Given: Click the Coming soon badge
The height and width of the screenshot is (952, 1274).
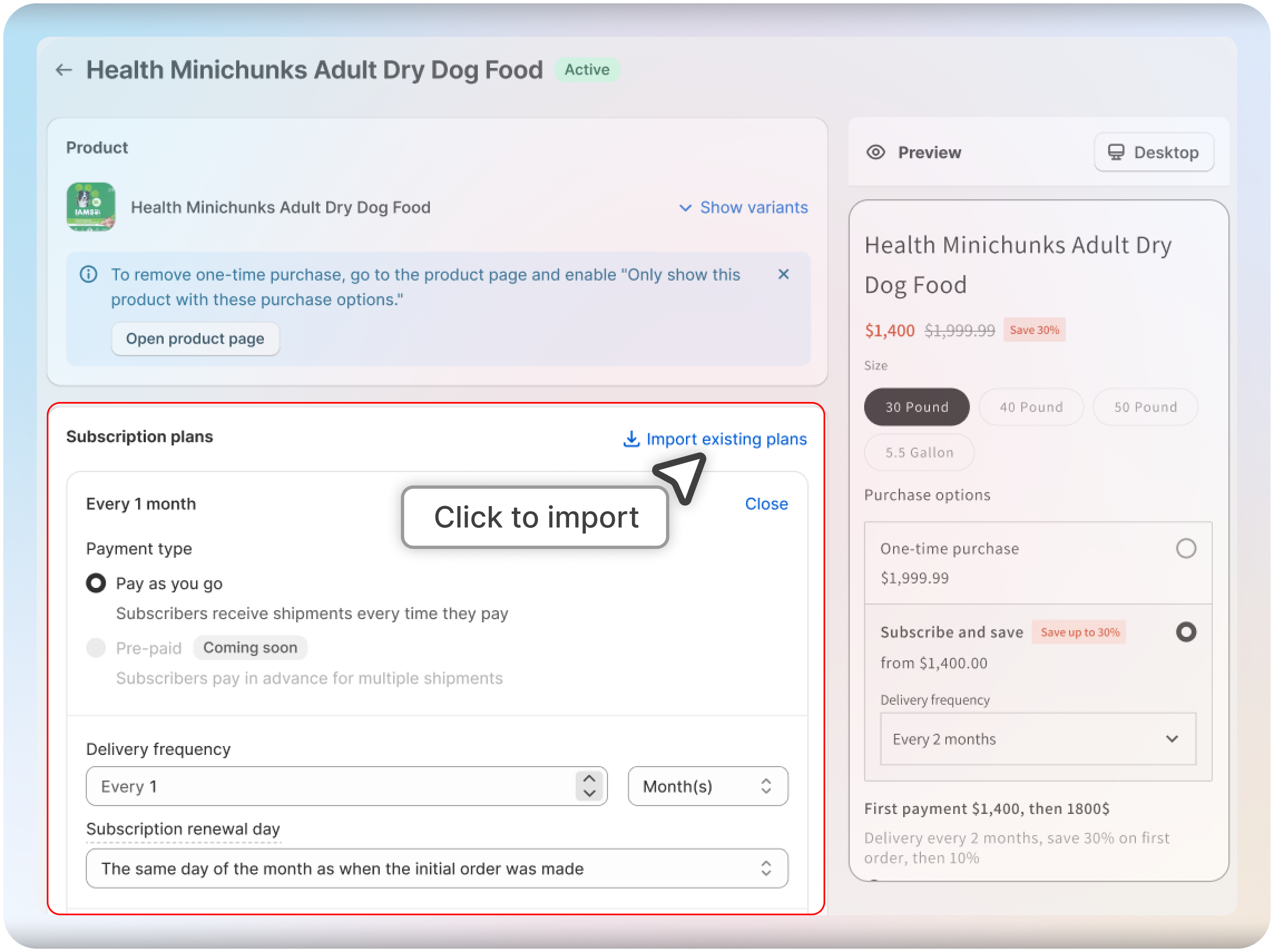Looking at the screenshot, I should (x=250, y=648).
